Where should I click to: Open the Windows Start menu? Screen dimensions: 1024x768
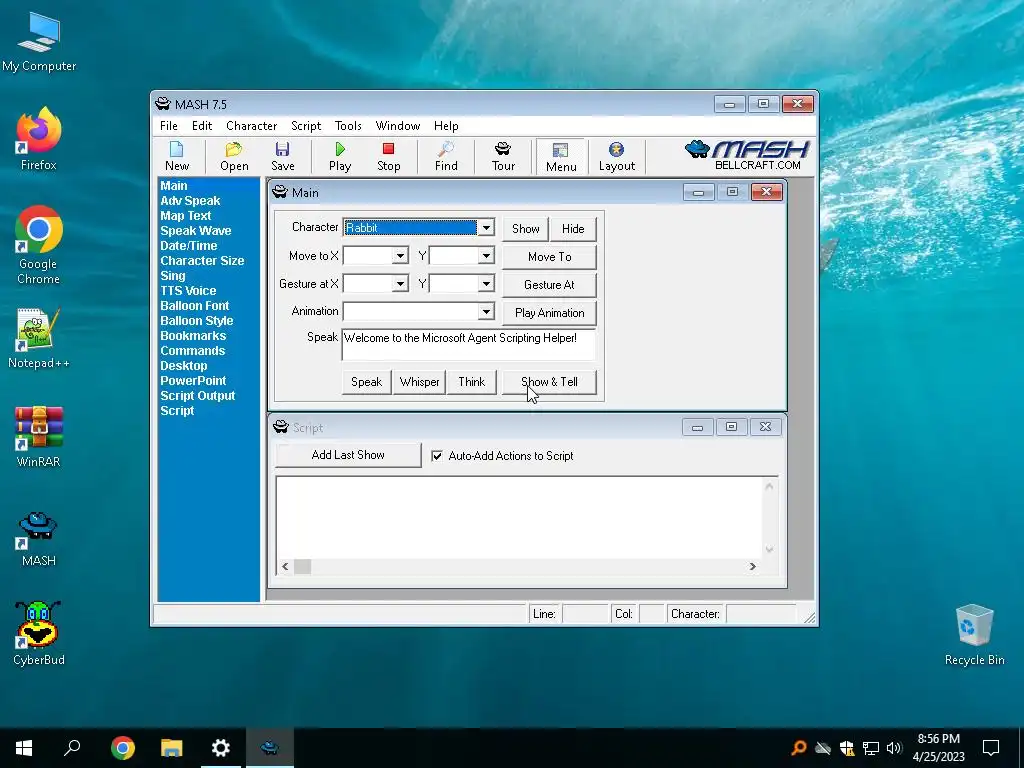pyautogui.click(x=24, y=748)
